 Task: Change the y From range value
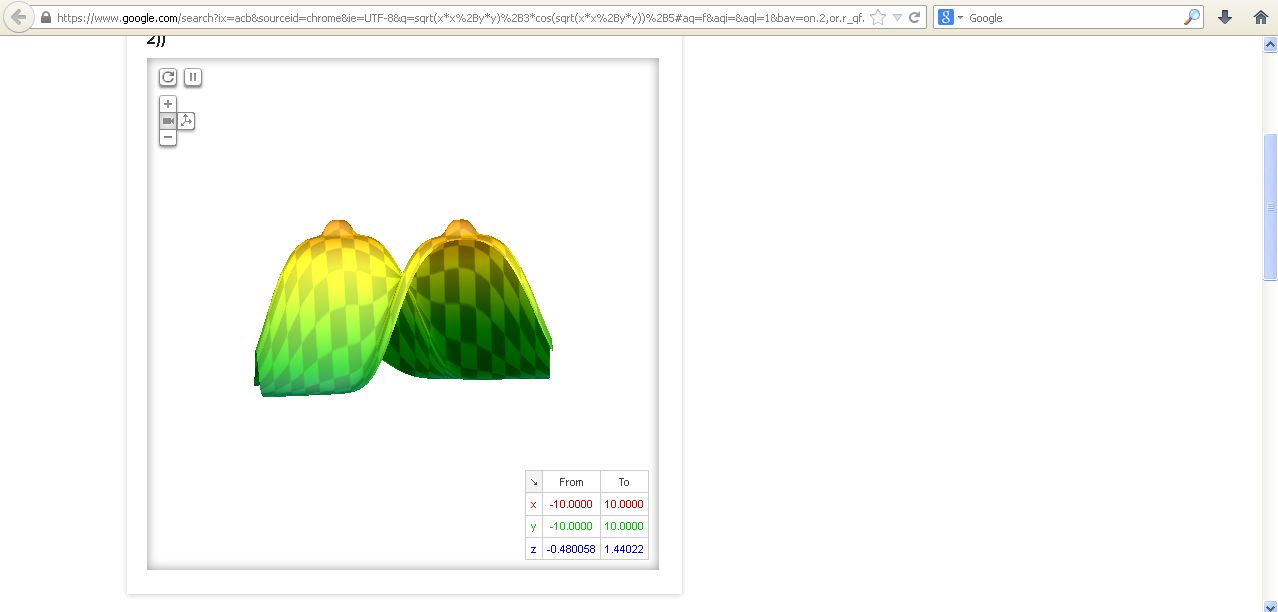pos(571,527)
